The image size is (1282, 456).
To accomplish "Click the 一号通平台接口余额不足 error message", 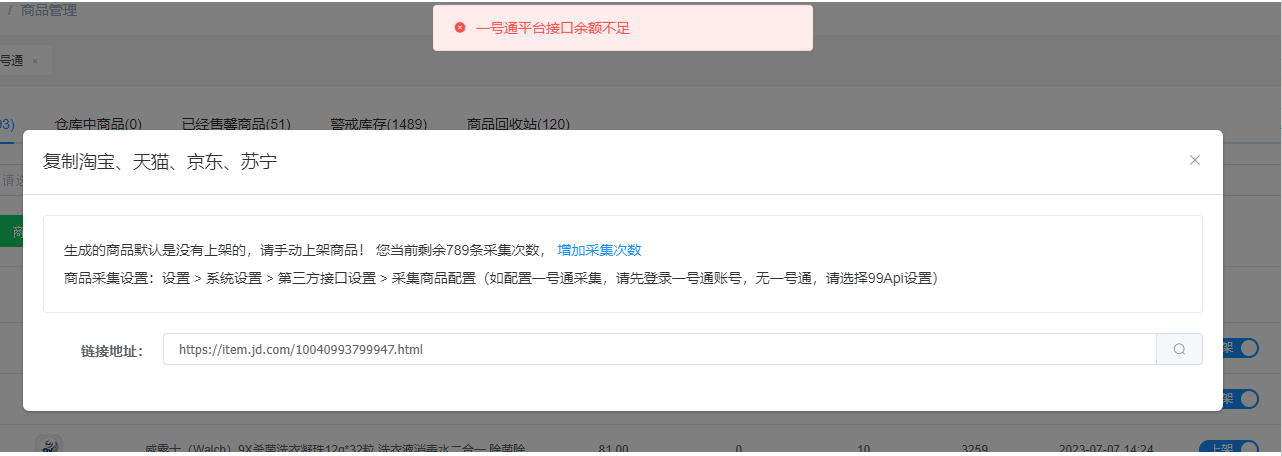I will pyautogui.click(x=553, y=28).
